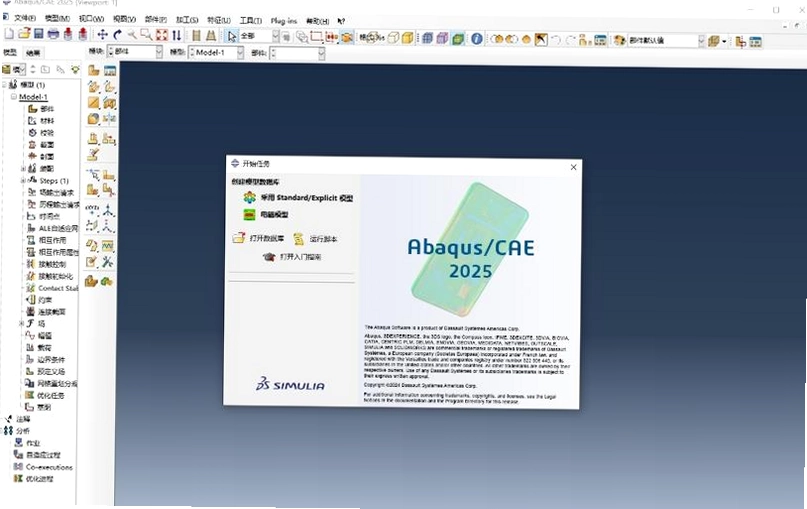
Task: Select the Rotate view tool
Action: (x=117, y=34)
